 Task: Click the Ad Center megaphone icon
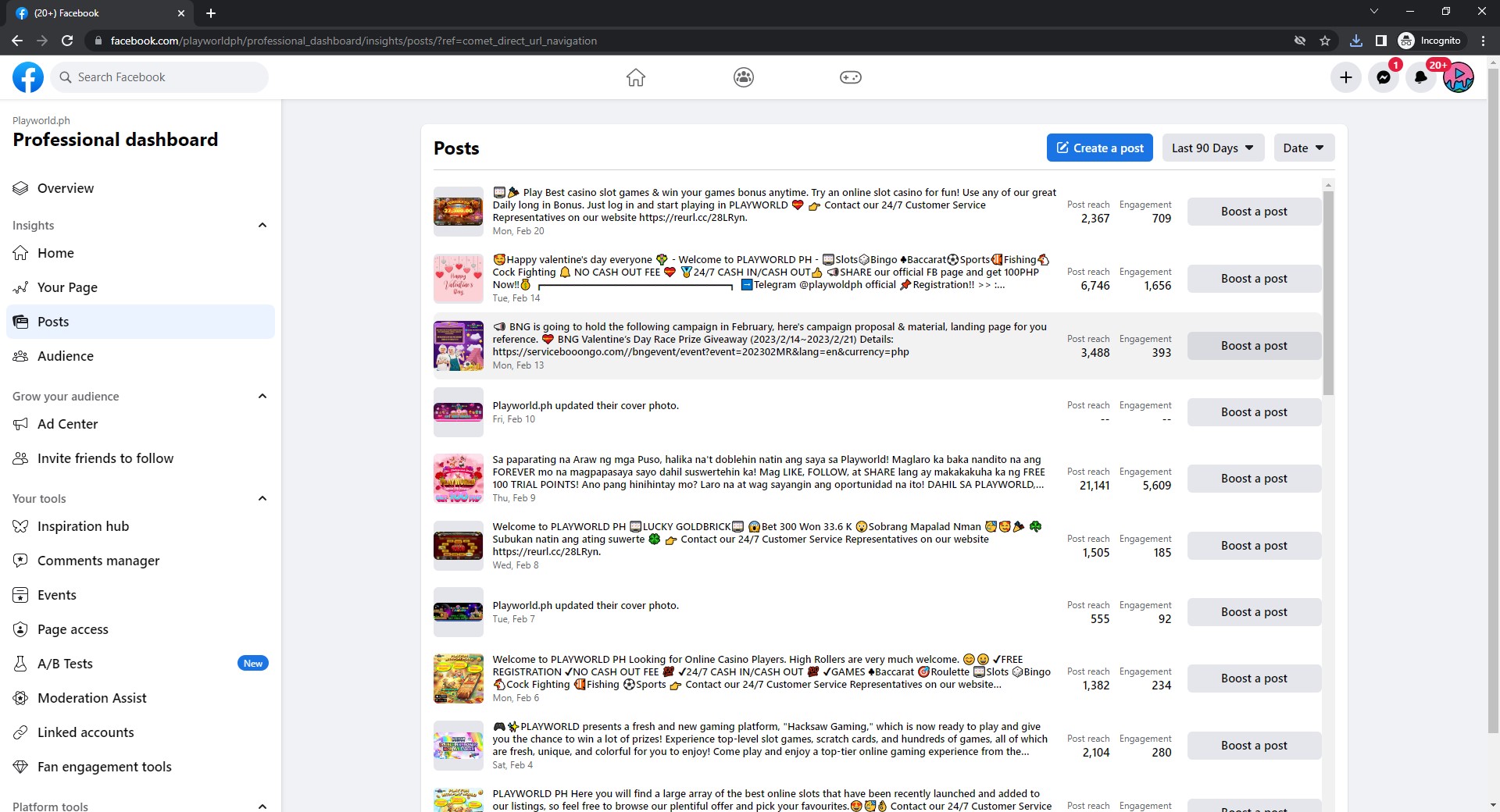pos(20,424)
